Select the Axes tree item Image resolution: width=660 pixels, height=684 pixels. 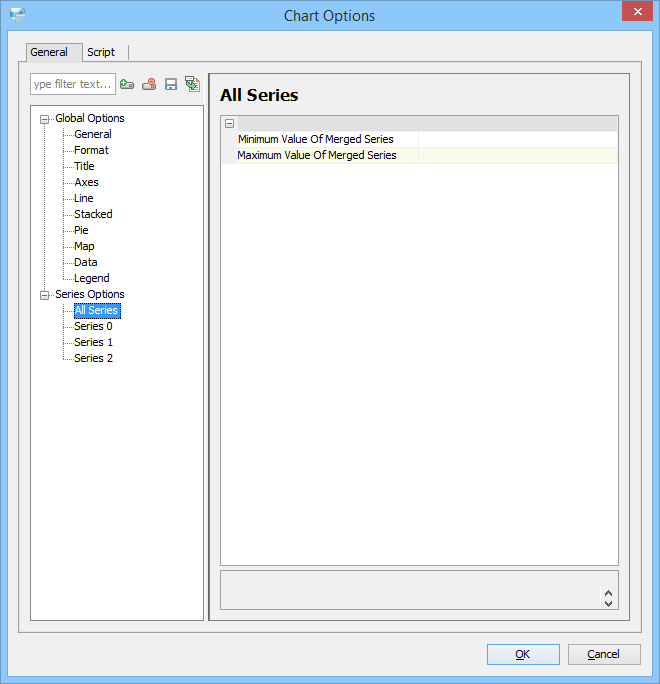click(86, 182)
